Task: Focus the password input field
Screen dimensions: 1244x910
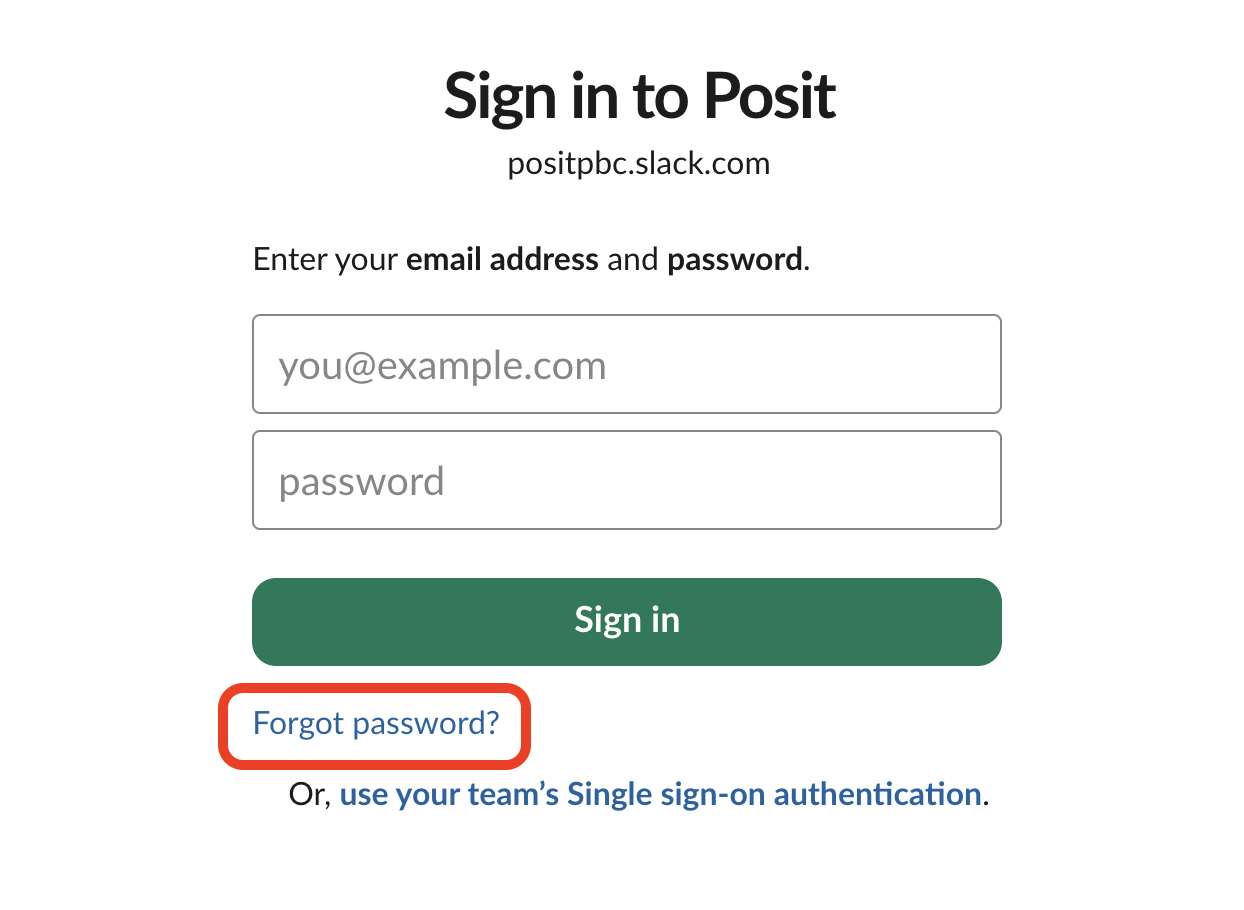Action: tap(626, 481)
